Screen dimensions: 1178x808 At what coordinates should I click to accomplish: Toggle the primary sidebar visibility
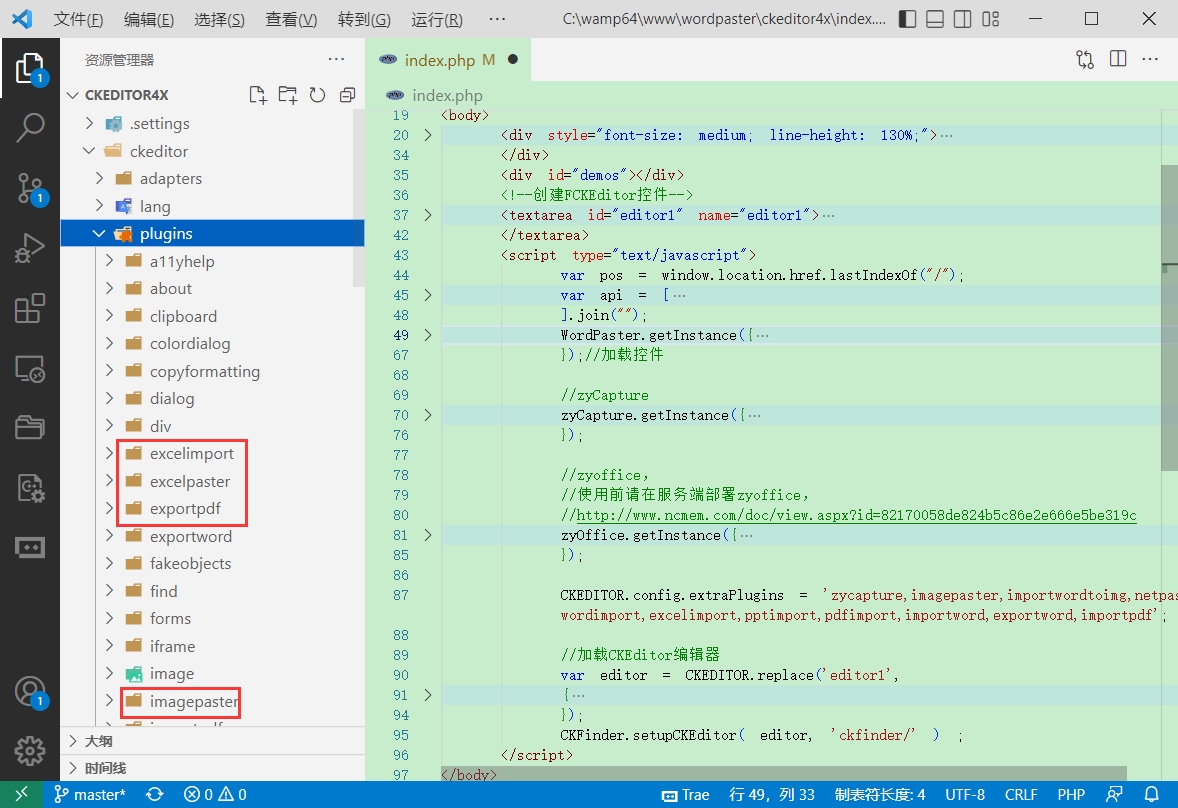(x=906, y=20)
